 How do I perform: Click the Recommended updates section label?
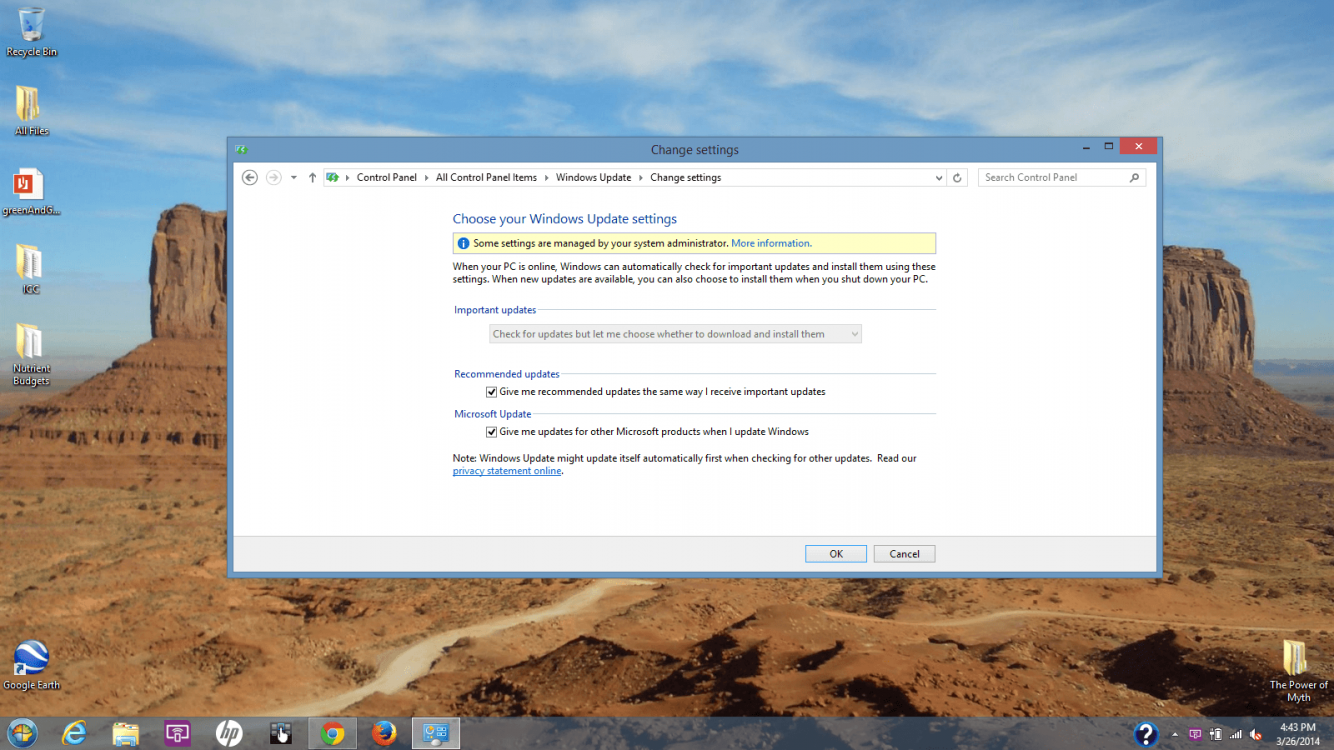[x=507, y=374]
